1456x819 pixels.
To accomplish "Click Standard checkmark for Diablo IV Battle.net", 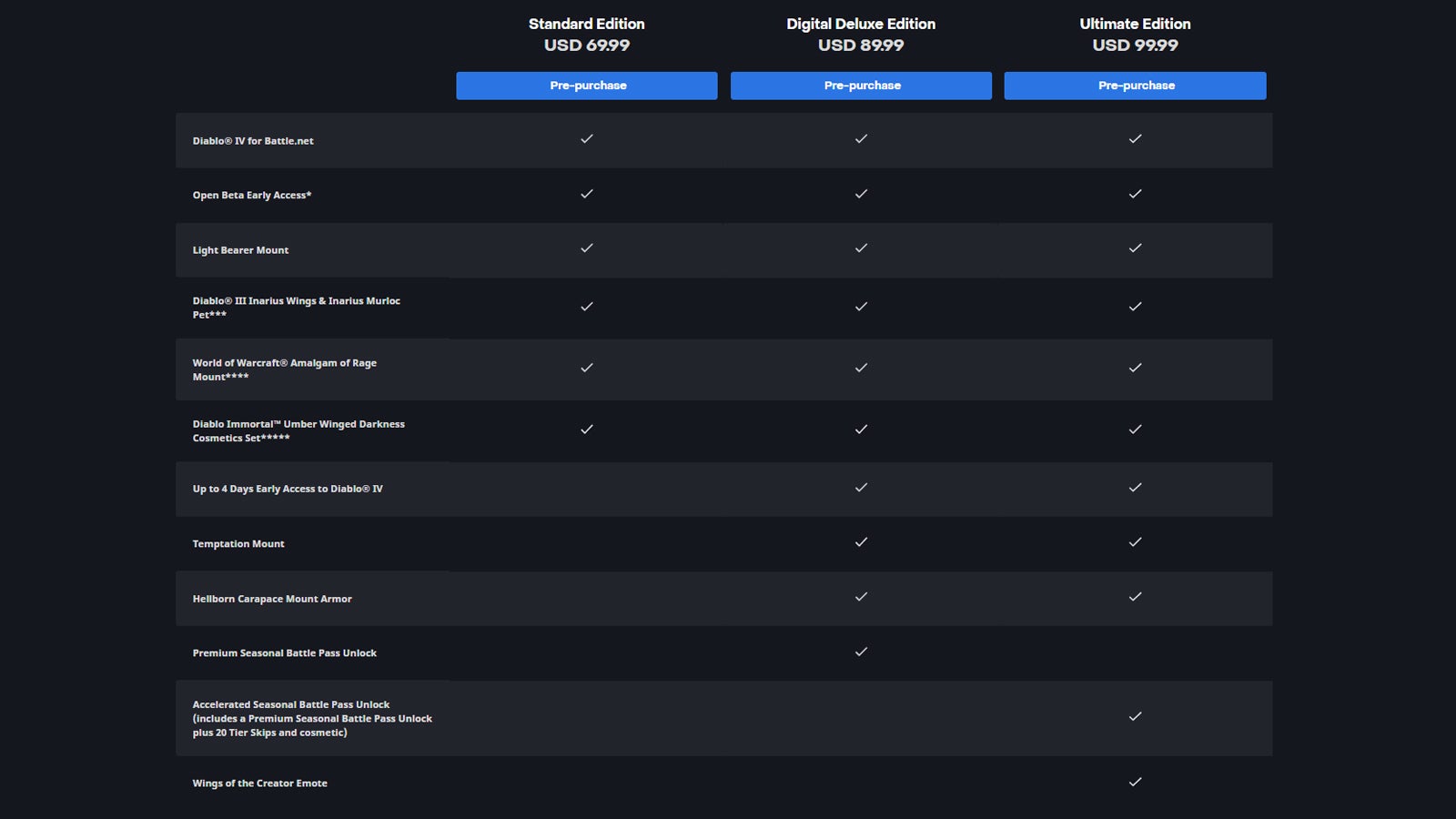I will tap(587, 139).
